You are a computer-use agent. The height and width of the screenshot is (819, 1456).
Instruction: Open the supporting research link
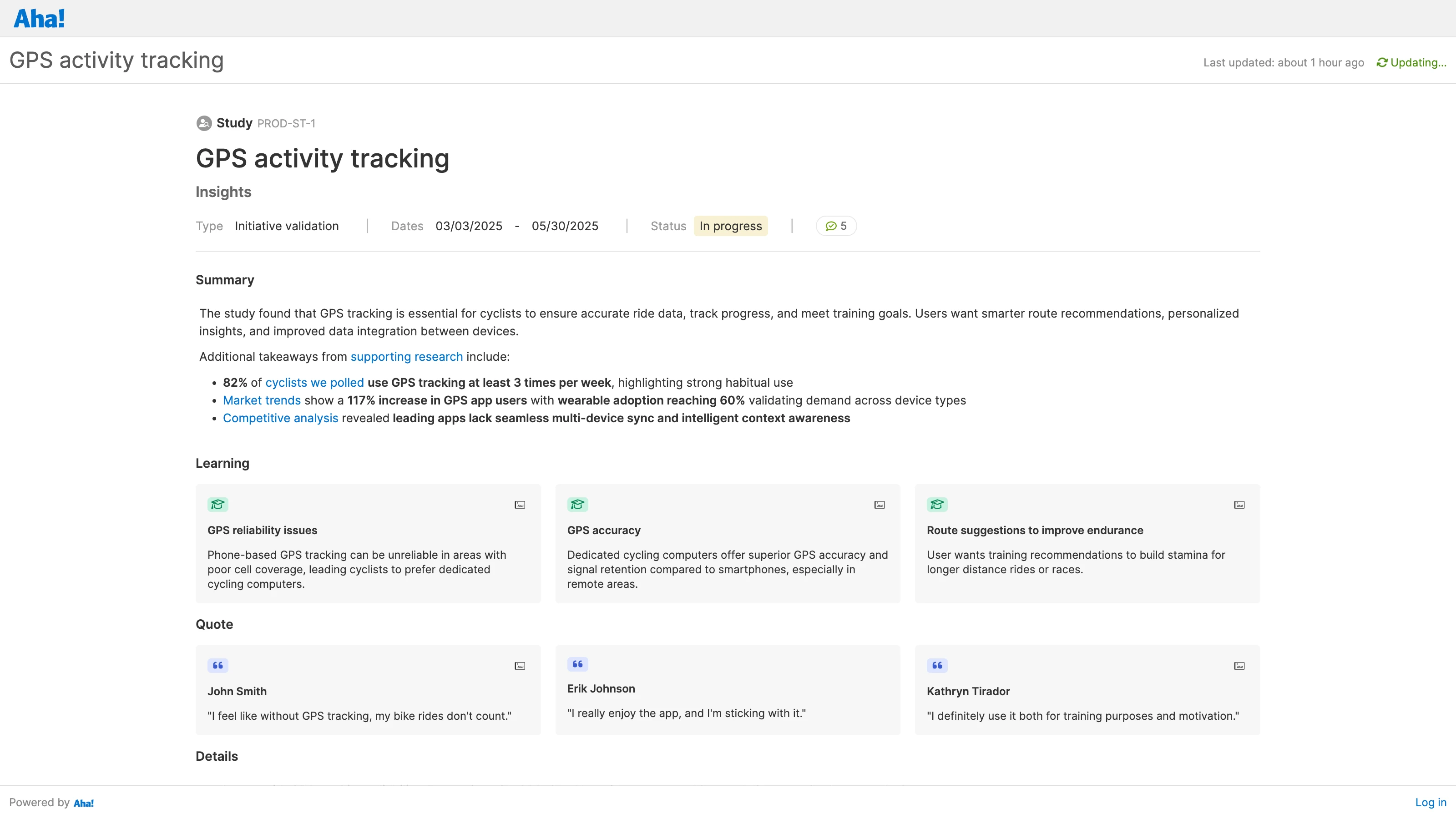pos(406,357)
